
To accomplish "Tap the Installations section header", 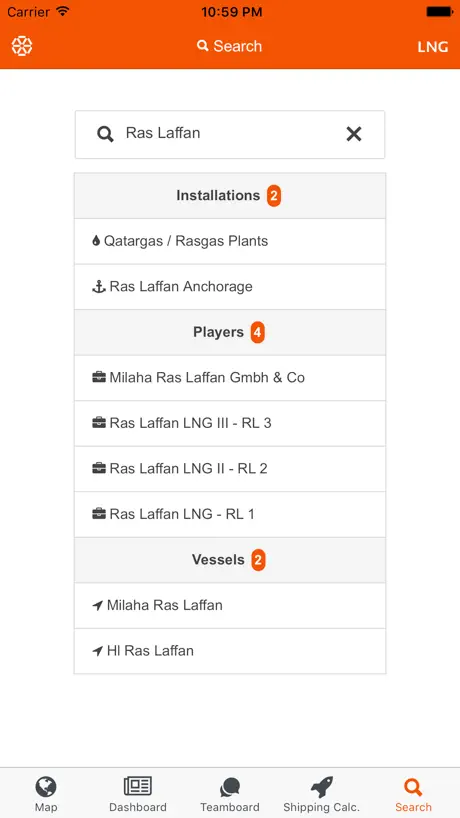I will tap(230, 196).
